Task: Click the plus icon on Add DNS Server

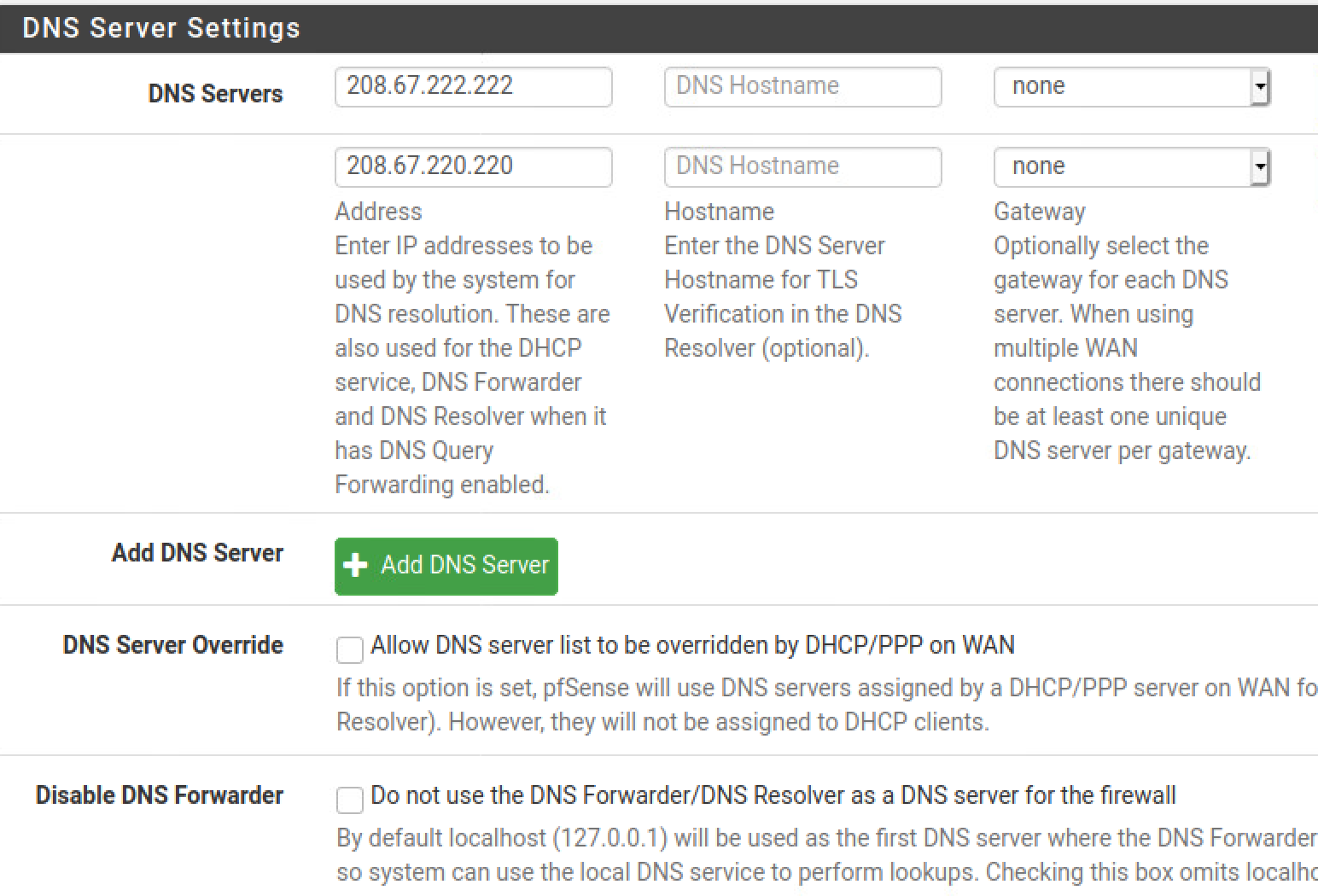Action: (355, 565)
